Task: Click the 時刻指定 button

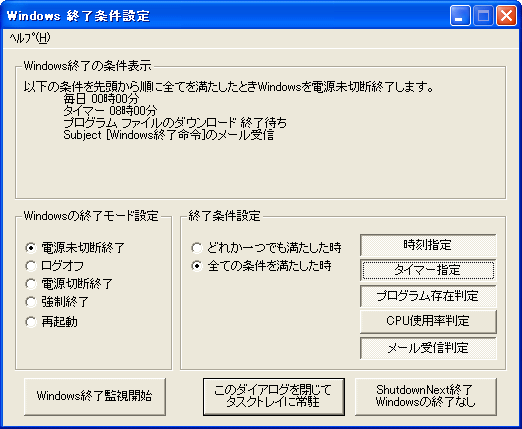Action: (428, 245)
